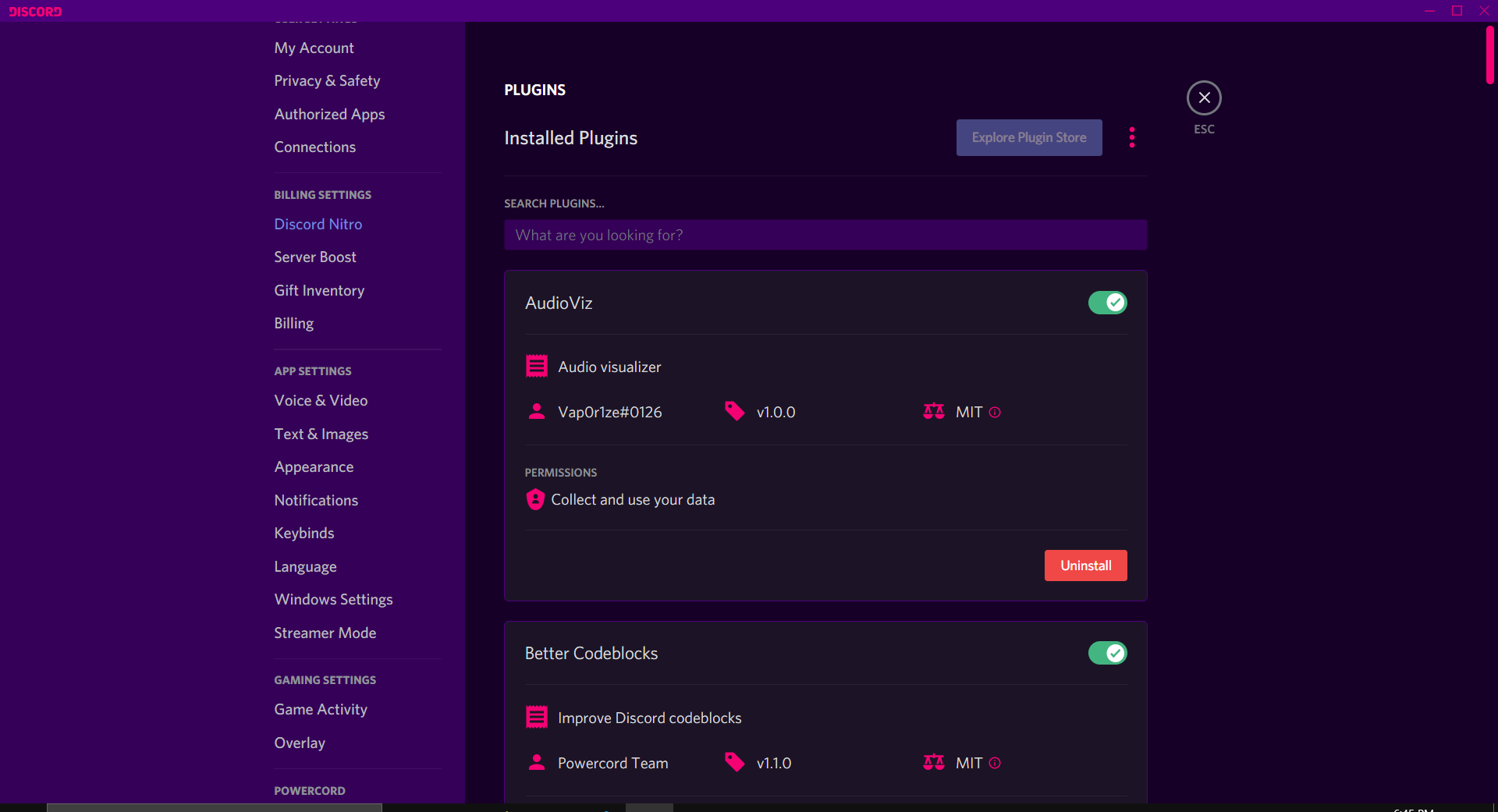
Task: Go to Billing settings
Action: pyautogui.click(x=293, y=323)
